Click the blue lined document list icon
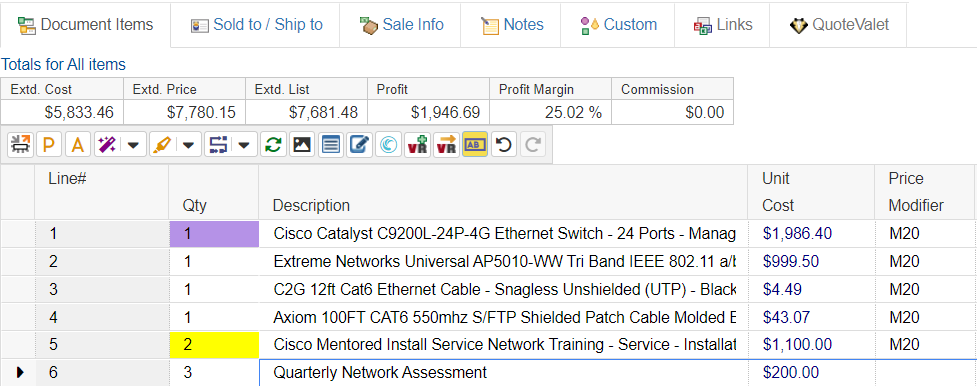 pyautogui.click(x=331, y=145)
